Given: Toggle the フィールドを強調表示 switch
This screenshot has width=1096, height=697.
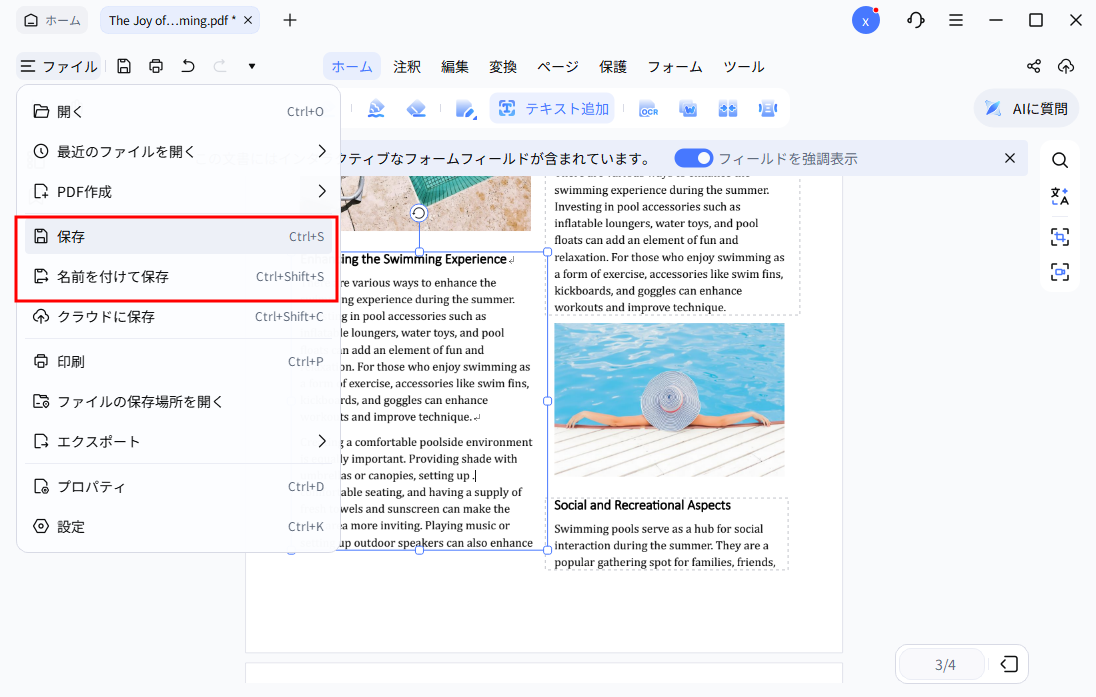Looking at the screenshot, I should tap(693, 158).
